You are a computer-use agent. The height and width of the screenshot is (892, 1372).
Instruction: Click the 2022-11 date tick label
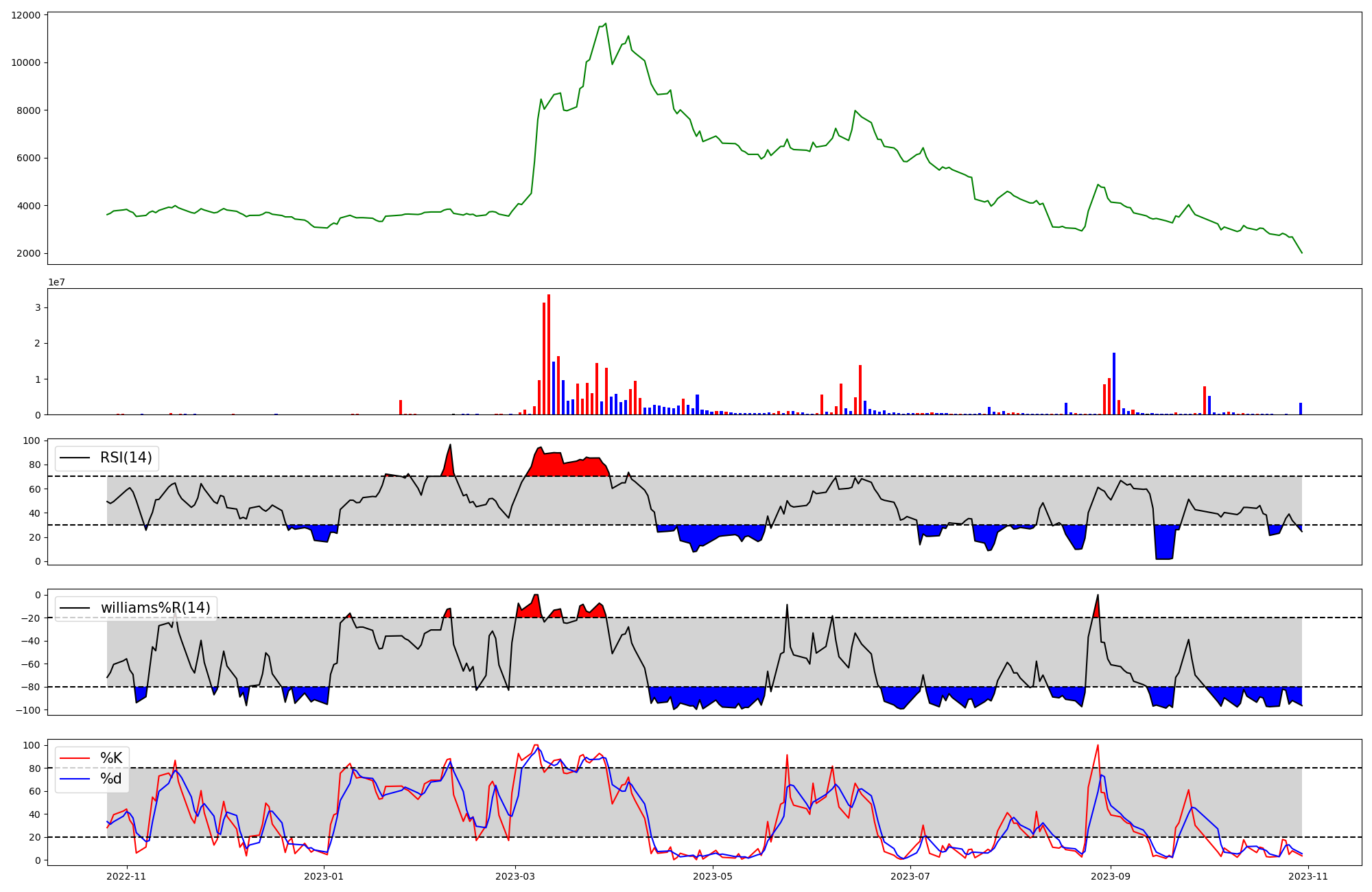pyautogui.click(x=127, y=876)
